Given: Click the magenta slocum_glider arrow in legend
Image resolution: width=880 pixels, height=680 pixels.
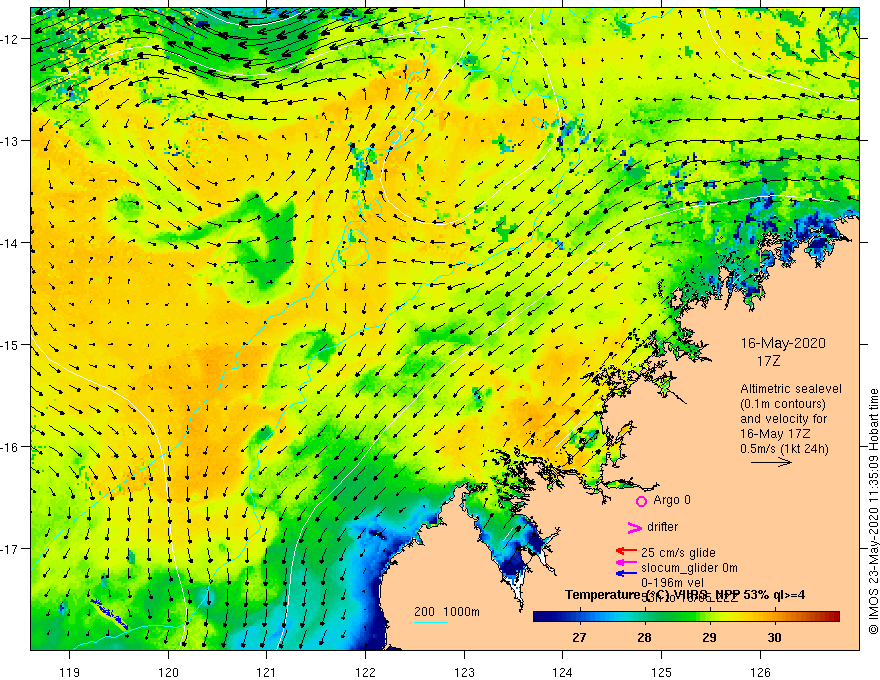Looking at the screenshot, I should (x=626, y=562).
